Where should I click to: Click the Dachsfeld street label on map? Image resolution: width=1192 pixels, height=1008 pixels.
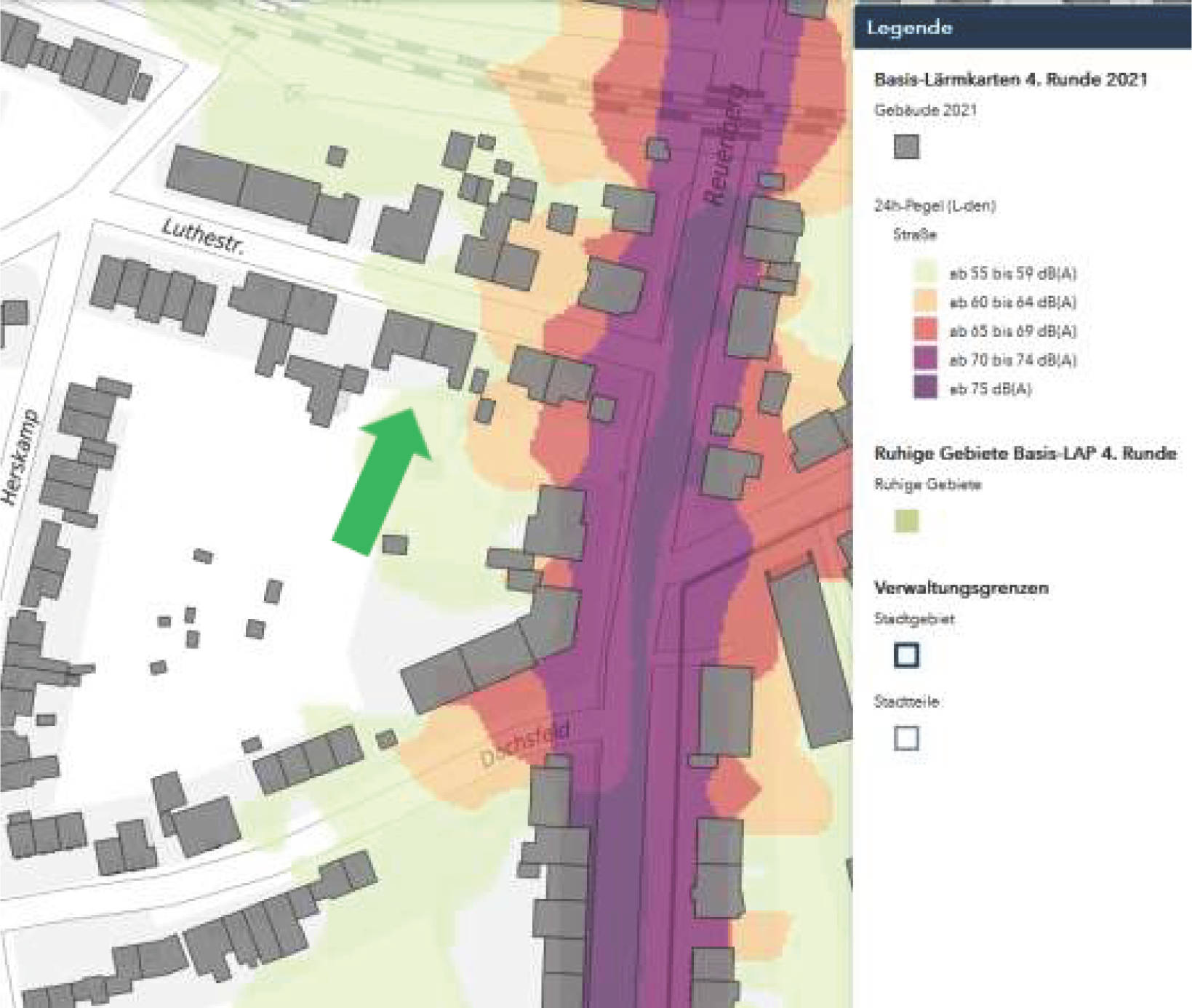(x=525, y=743)
